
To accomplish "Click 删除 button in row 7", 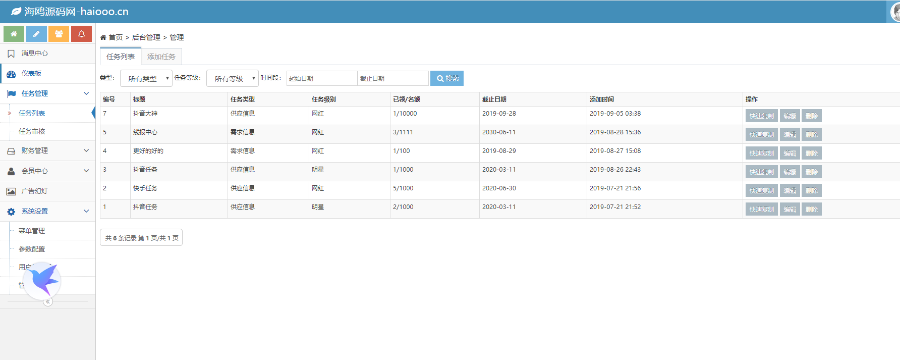I will click(x=812, y=115).
